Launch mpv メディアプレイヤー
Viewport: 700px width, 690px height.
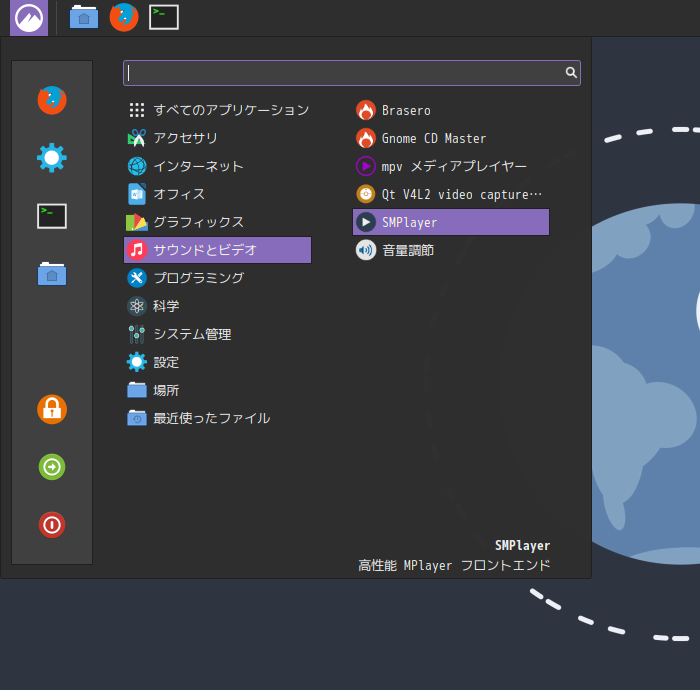451,166
